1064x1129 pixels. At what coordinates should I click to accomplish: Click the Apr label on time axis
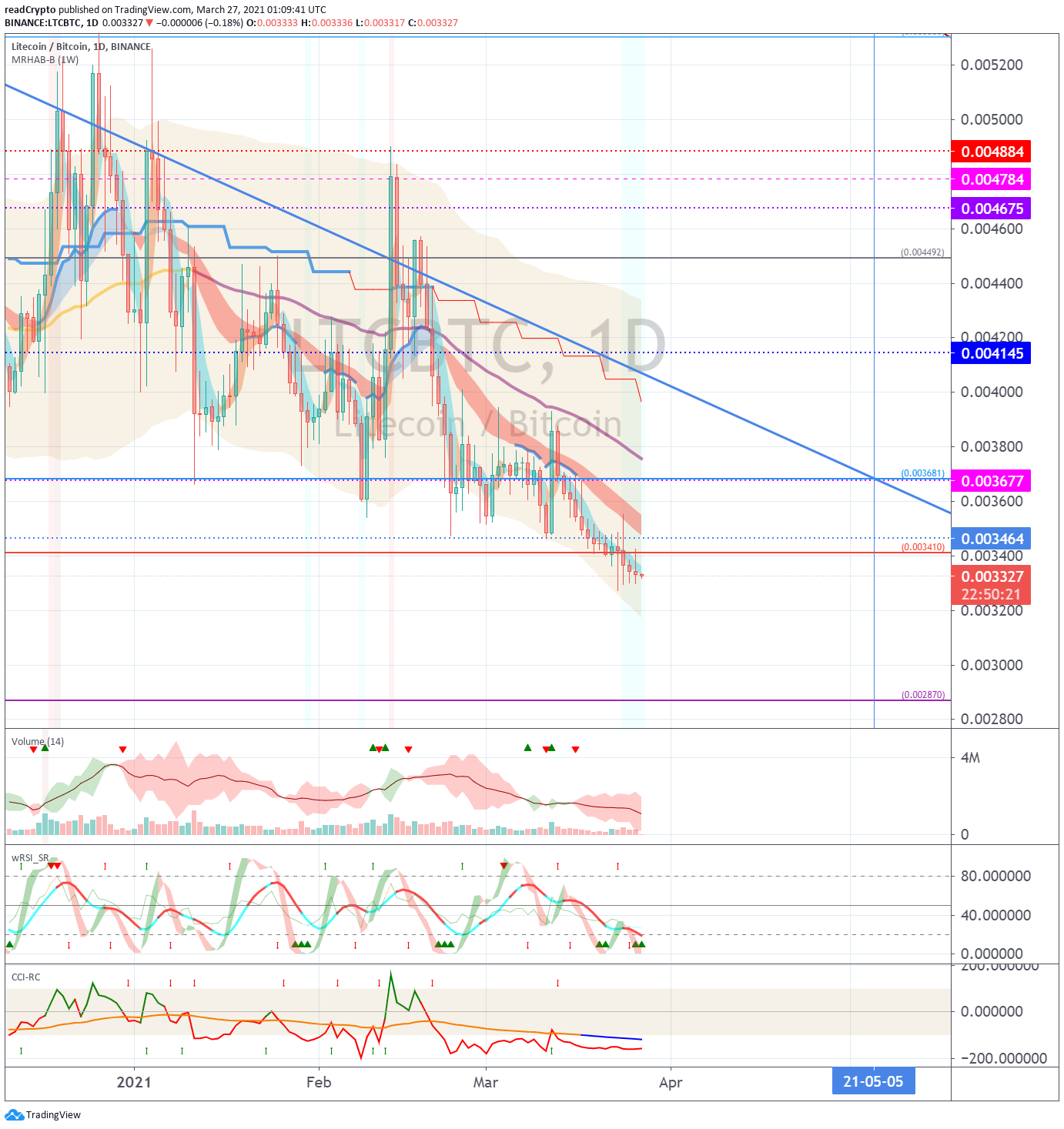671,1083
